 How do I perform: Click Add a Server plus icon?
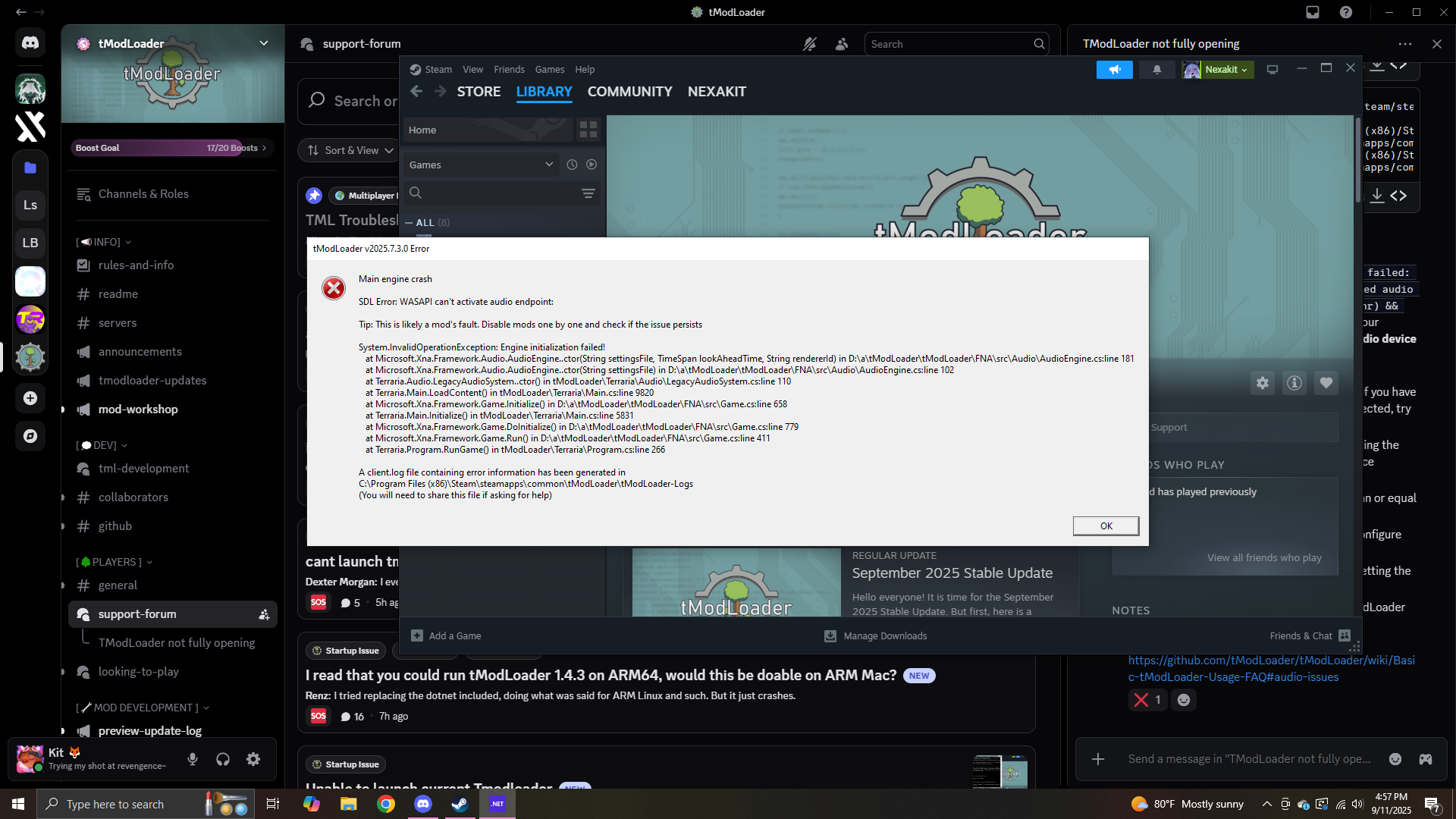30,398
